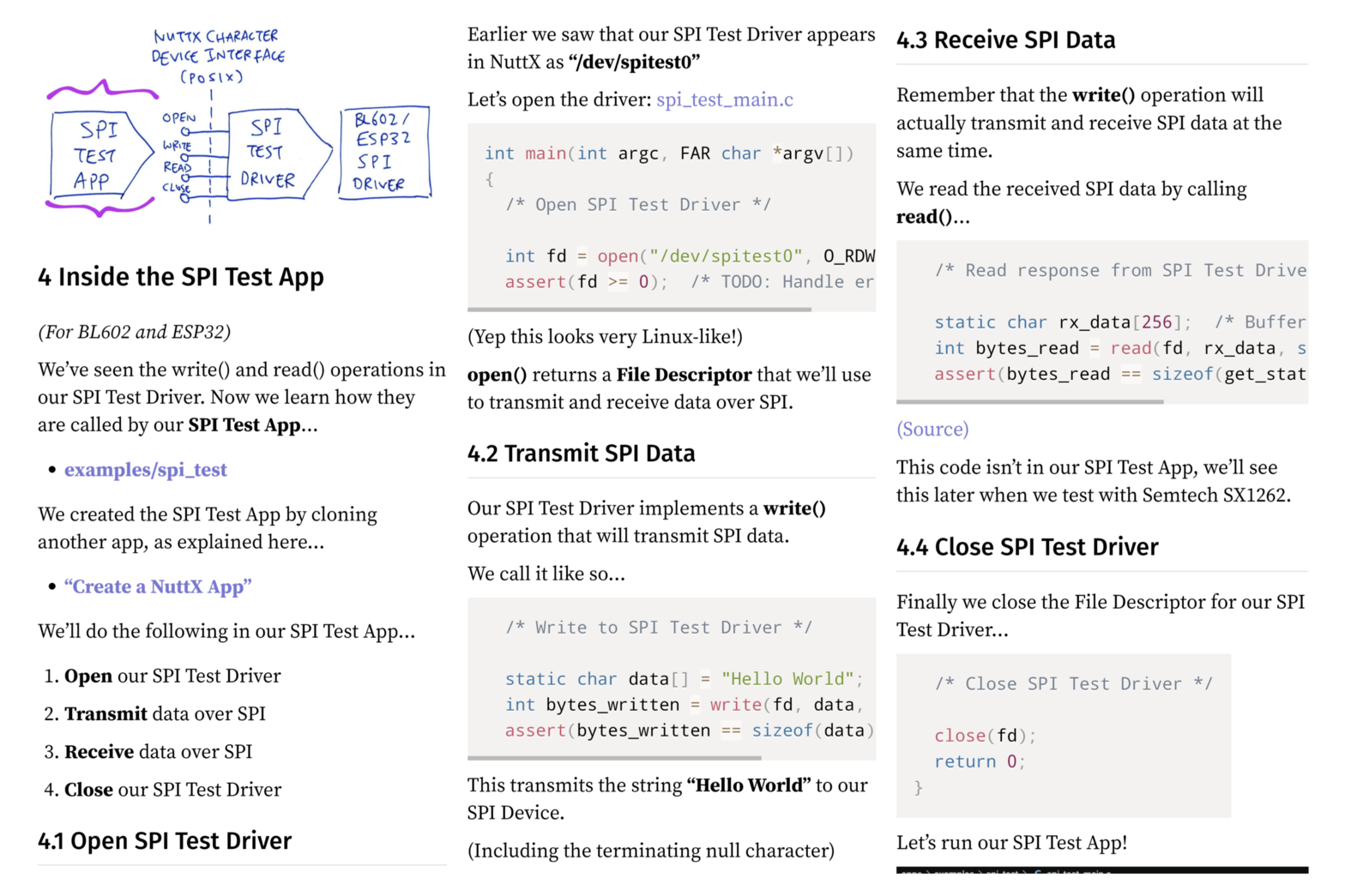Click the "4 Inside the SPI Test App" heading

[181, 277]
